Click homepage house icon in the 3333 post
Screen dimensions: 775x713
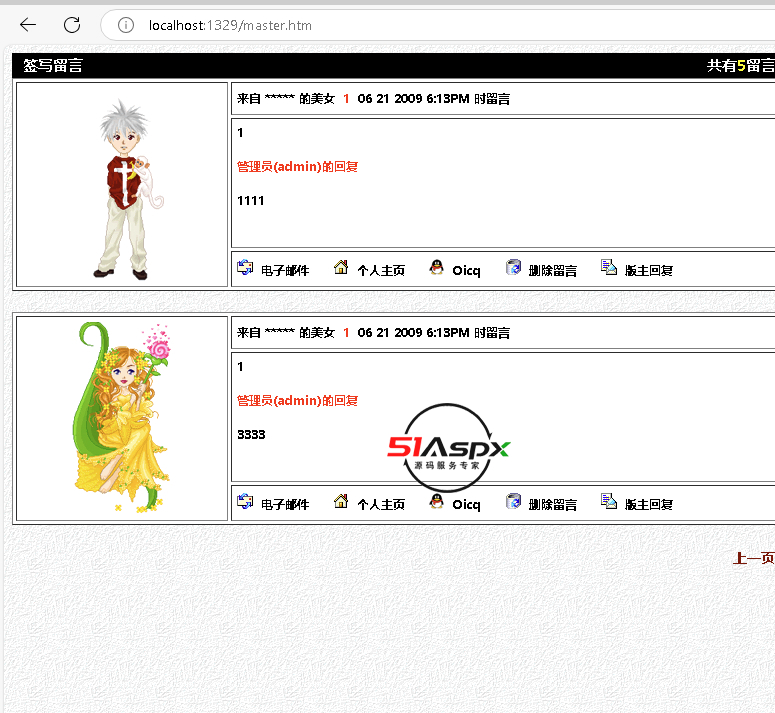pyautogui.click(x=341, y=501)
